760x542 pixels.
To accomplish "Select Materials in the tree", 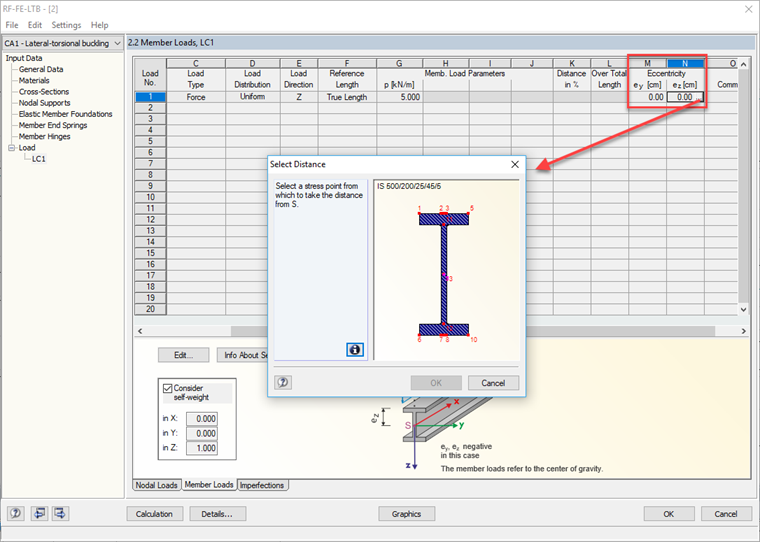I will pyautogui.click(x=34, y=80).
